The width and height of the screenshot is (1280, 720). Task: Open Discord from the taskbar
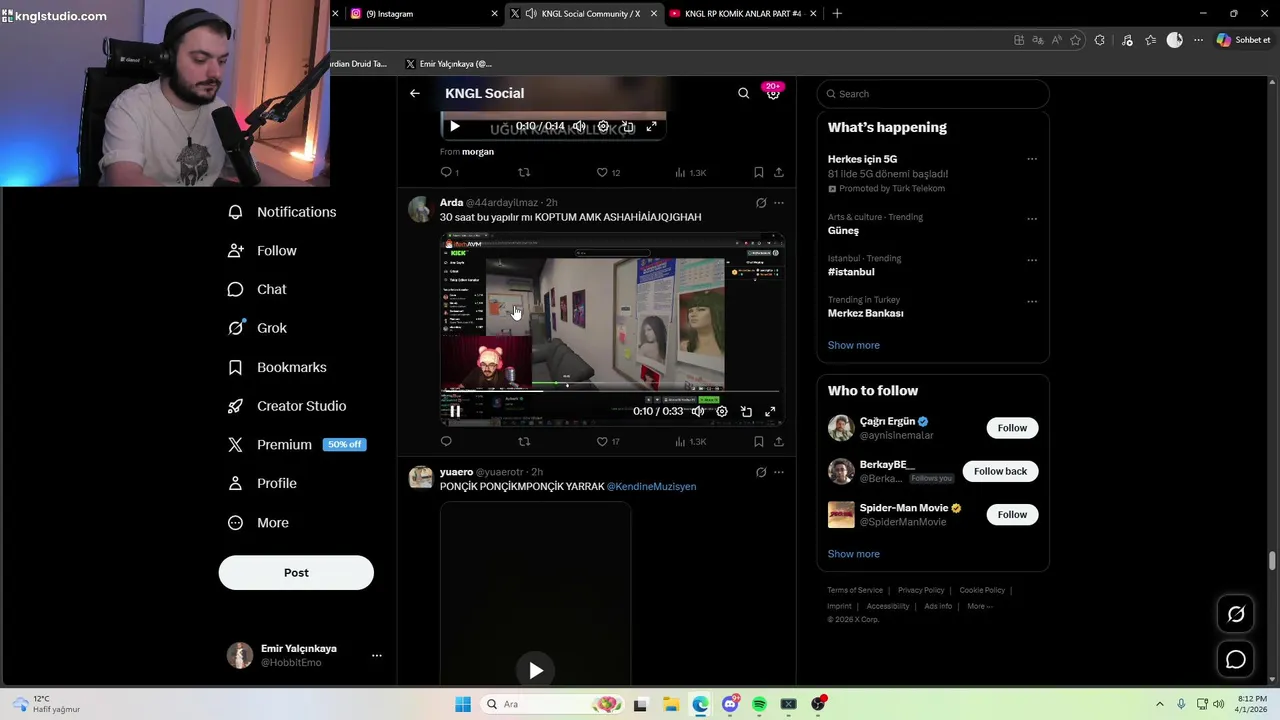coord(730,704)
